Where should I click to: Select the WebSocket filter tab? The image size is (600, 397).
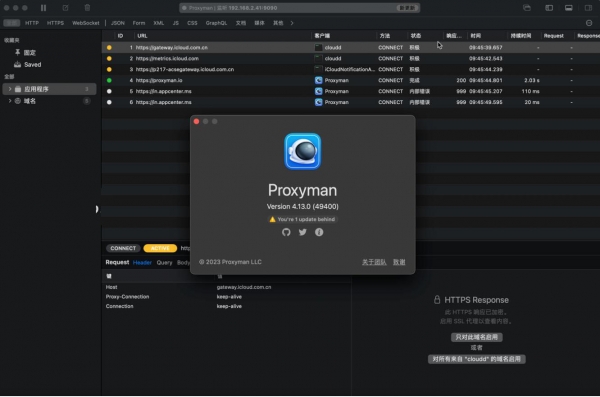pos(86,23)
